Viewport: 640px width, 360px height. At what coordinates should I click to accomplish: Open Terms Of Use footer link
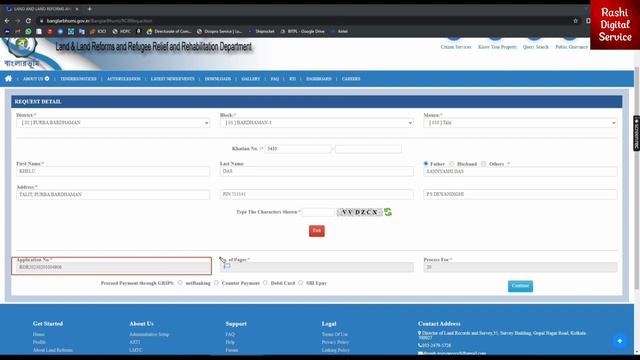click(x=335, y=334)
